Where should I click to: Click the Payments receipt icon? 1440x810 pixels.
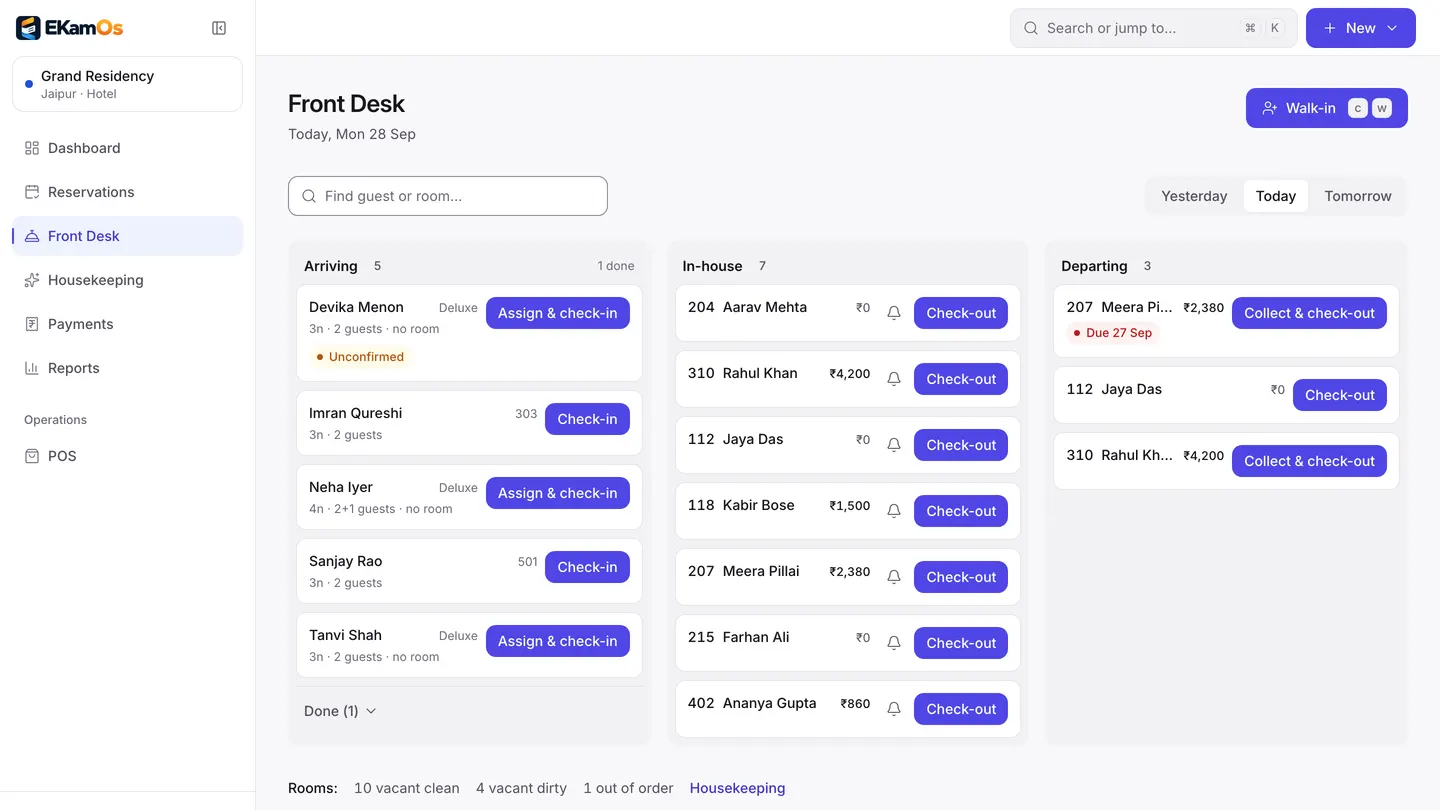(x=32, y=324)
